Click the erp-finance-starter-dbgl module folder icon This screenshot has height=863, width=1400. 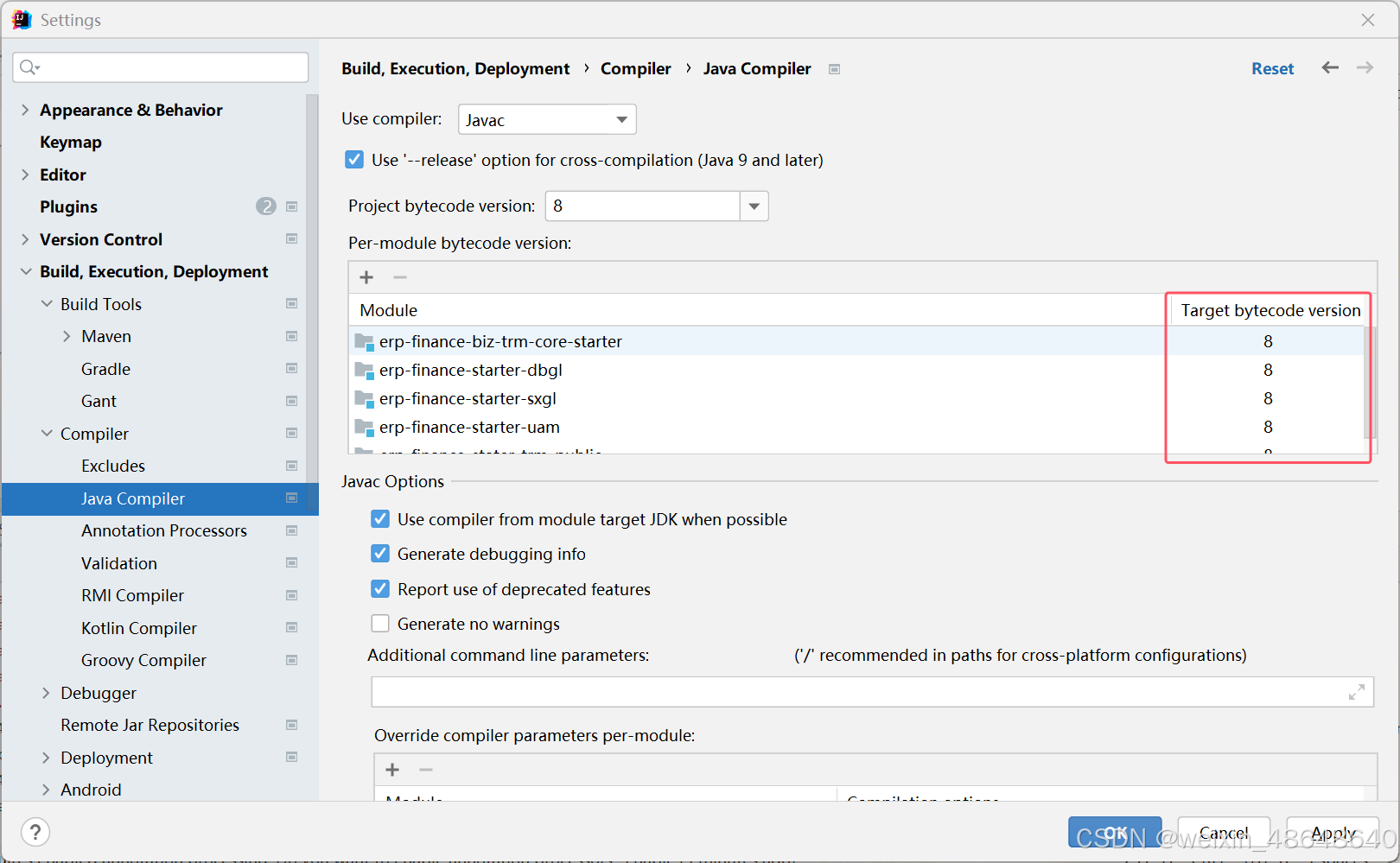point(364,370)
